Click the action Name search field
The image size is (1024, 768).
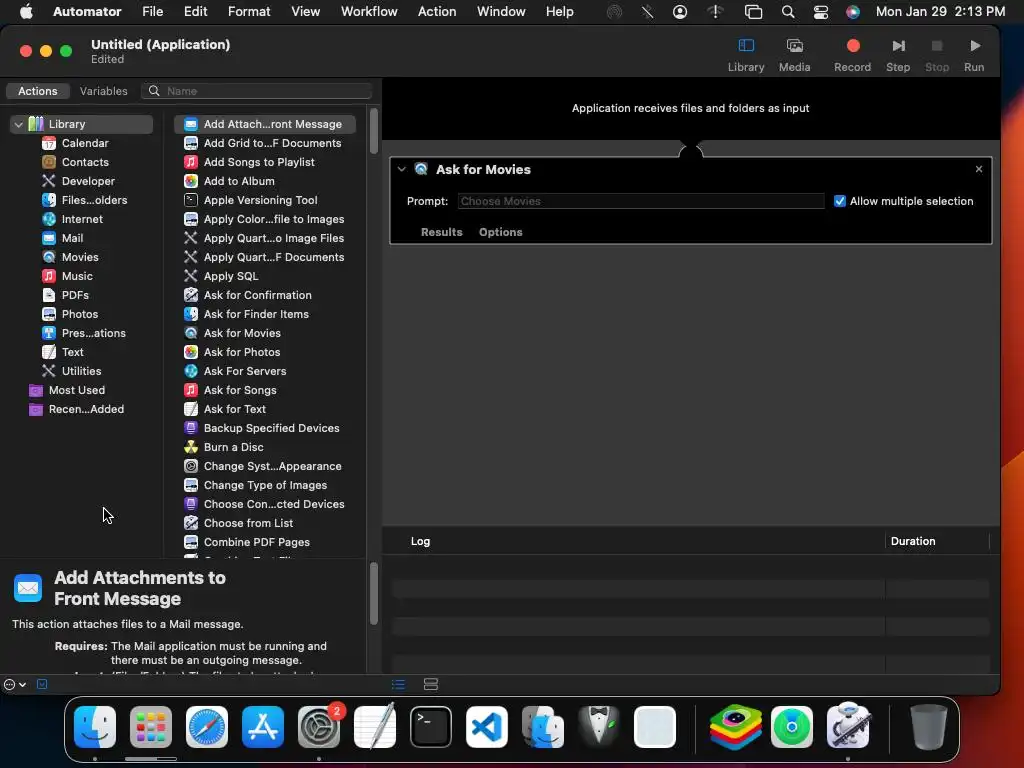click(257, 91)
